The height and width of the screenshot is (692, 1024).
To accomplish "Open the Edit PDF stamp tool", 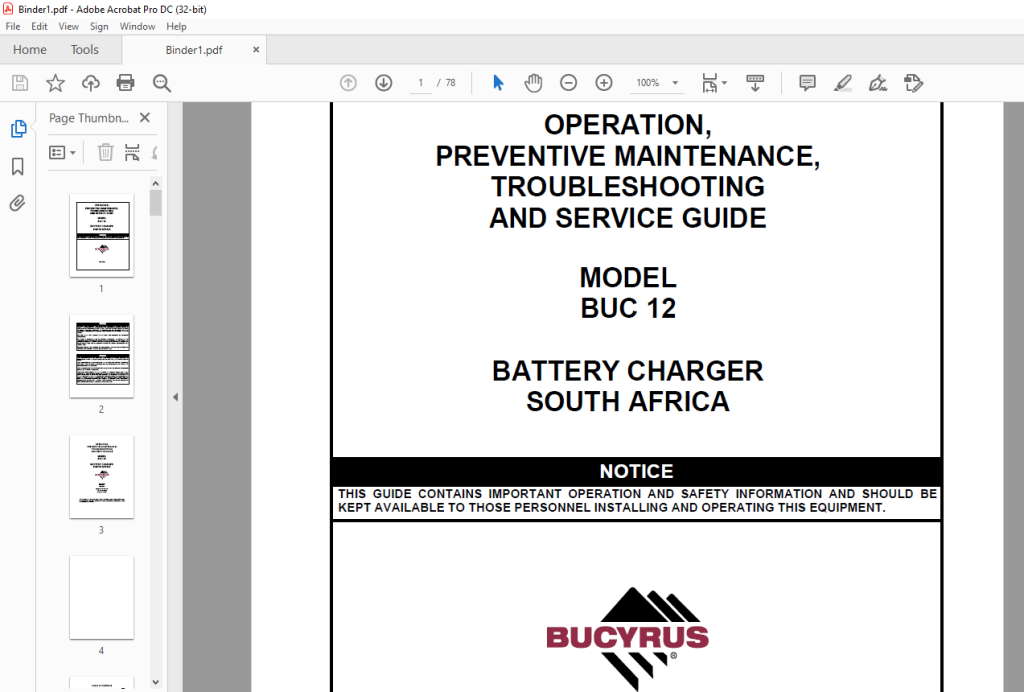I will pos(913,83).
